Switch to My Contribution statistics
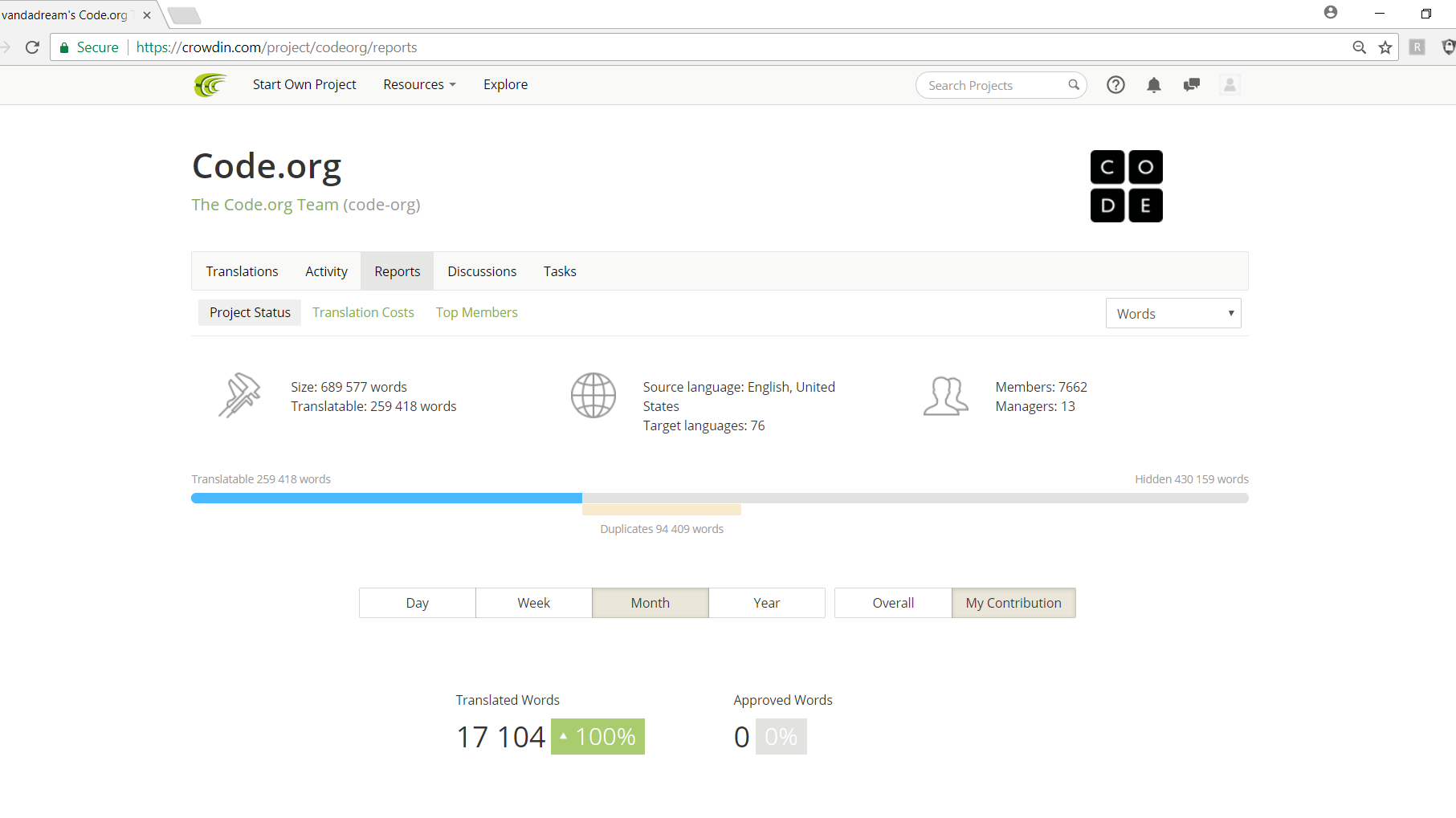1456x818 pixels. (1013, 603)
